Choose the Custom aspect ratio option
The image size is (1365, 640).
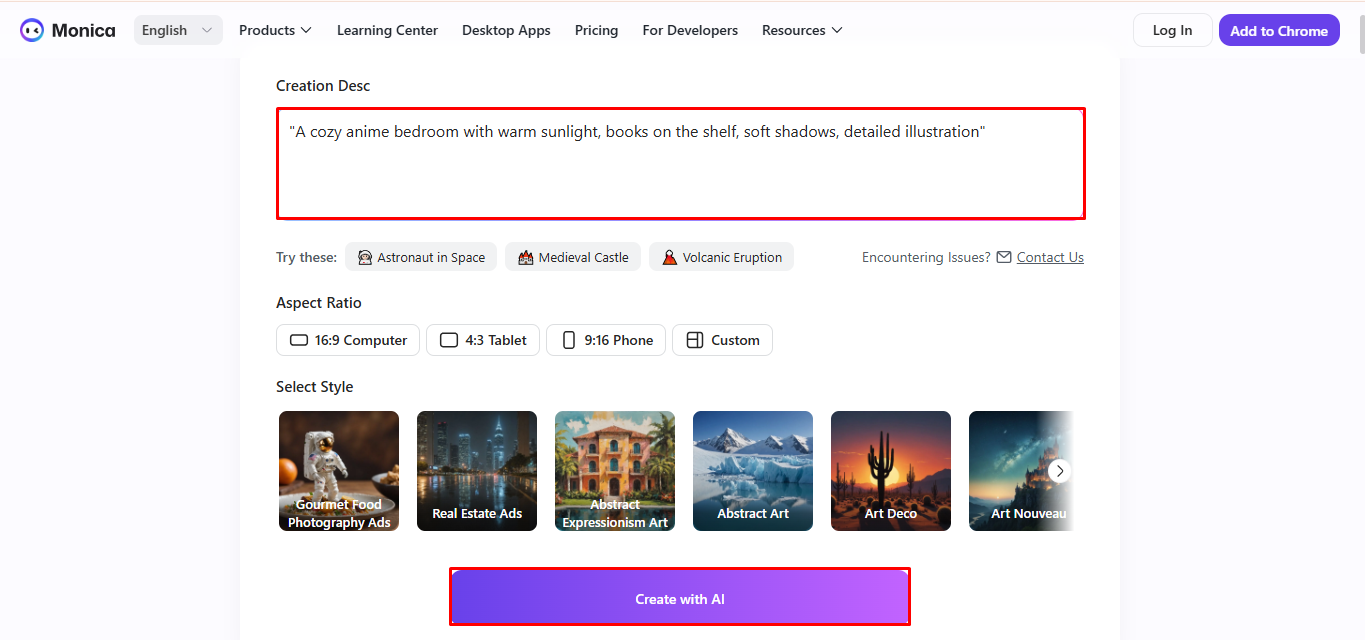click(722, 340)
